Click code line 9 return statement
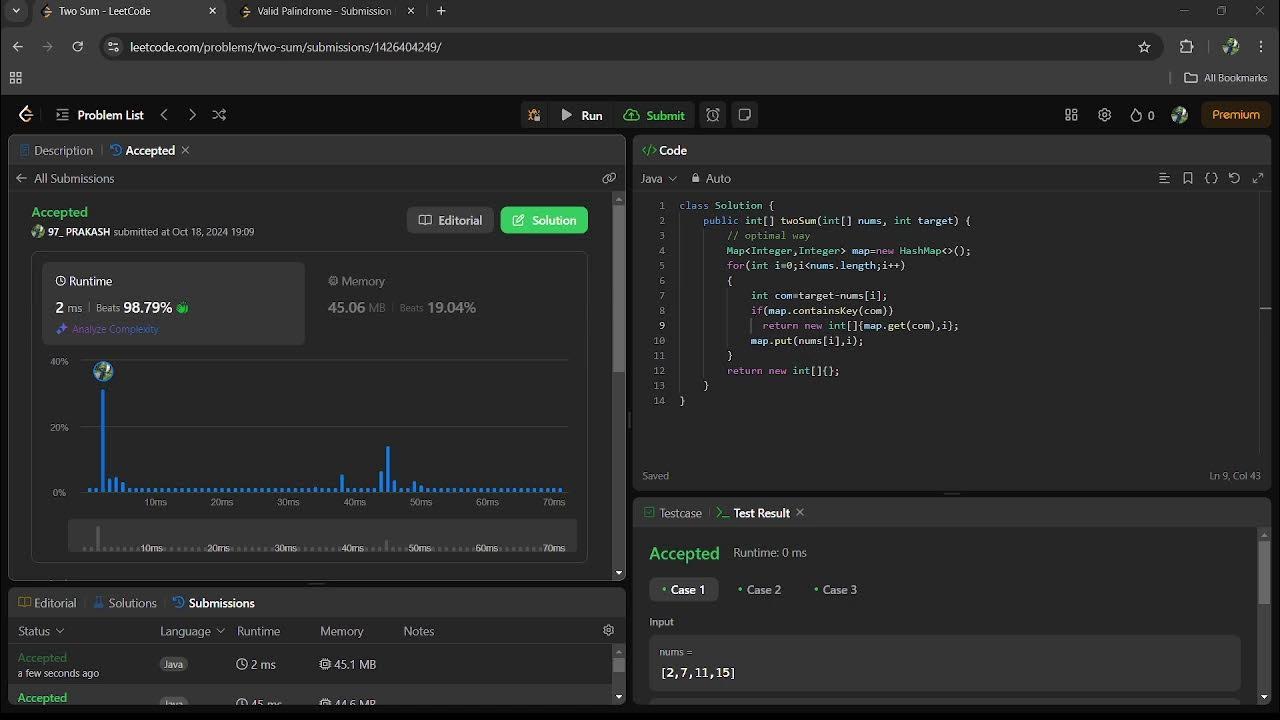The height and width of the screenshot is (720, 1280). tap(860, 325)
